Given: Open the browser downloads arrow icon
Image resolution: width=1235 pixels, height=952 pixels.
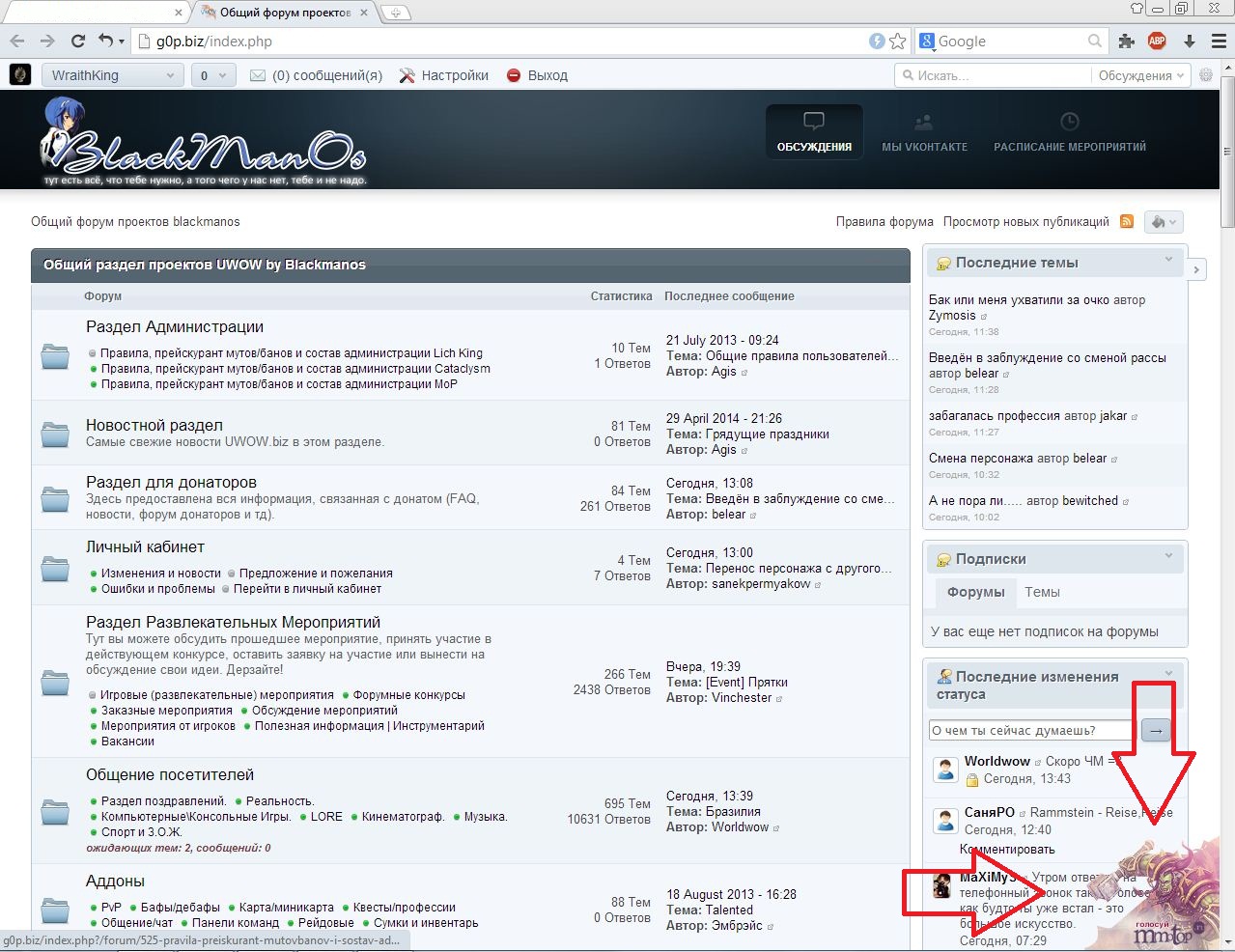Looking at the screenshot, I should (x=1190, y=42).
